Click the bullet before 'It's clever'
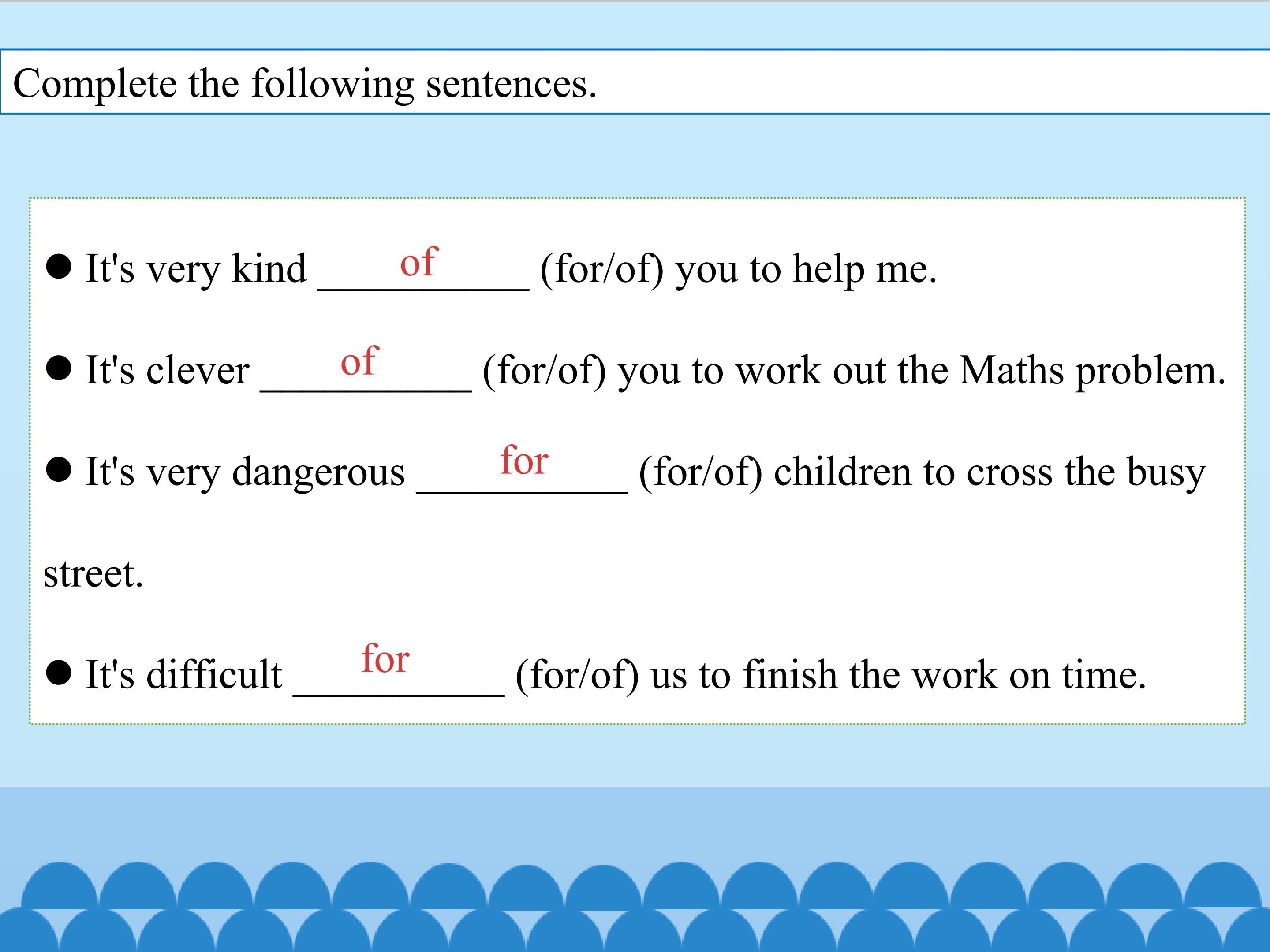The image size is (1270, 952). [x=59, y=368]
